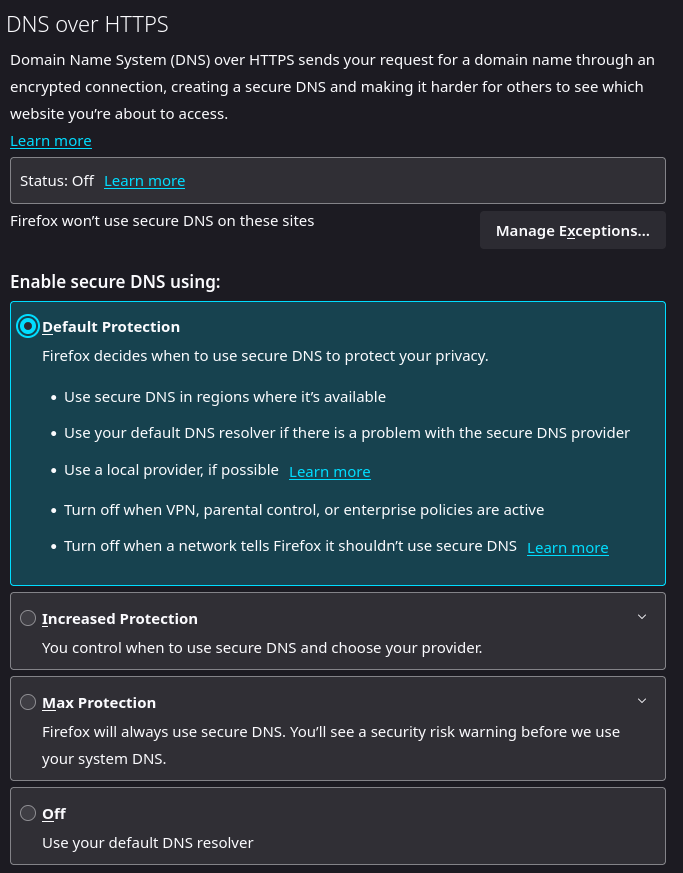Click 'You control when to use secure DNS' description
Viewport: 683px width, 873px height.
pyautogui.click(x=262, y=648)
